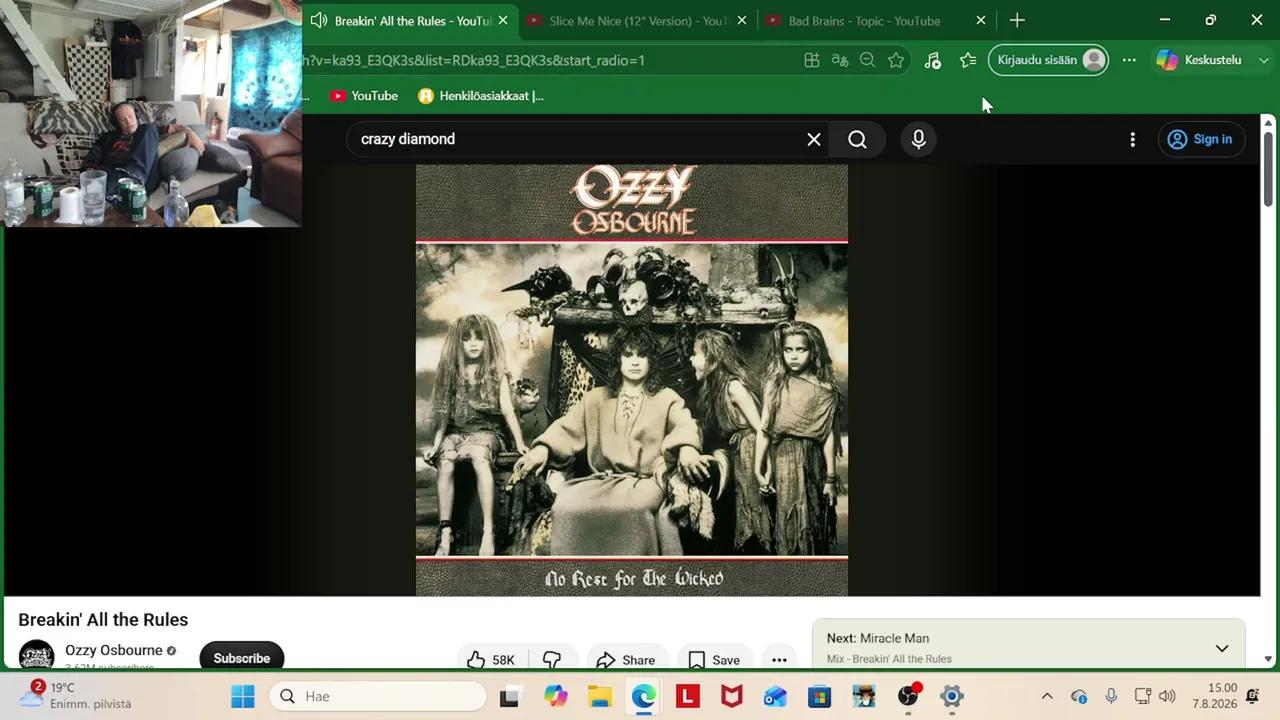Click Kirjaudu sisään profile button

(1048, 60)
